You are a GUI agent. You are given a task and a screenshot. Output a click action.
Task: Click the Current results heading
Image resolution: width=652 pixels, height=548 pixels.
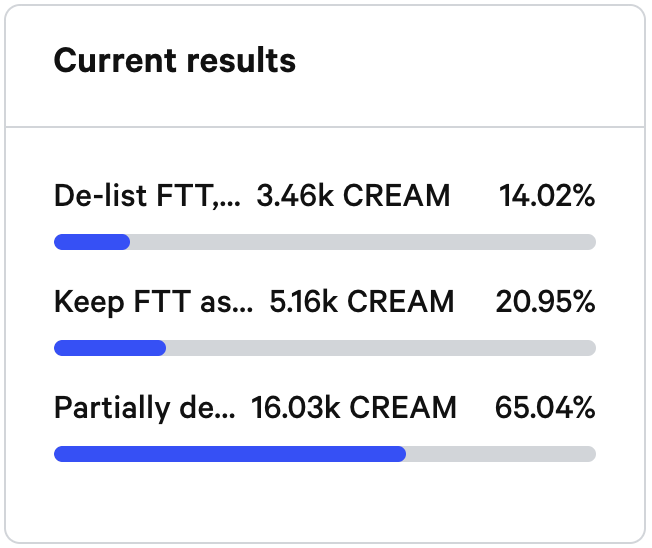[175, 61]
